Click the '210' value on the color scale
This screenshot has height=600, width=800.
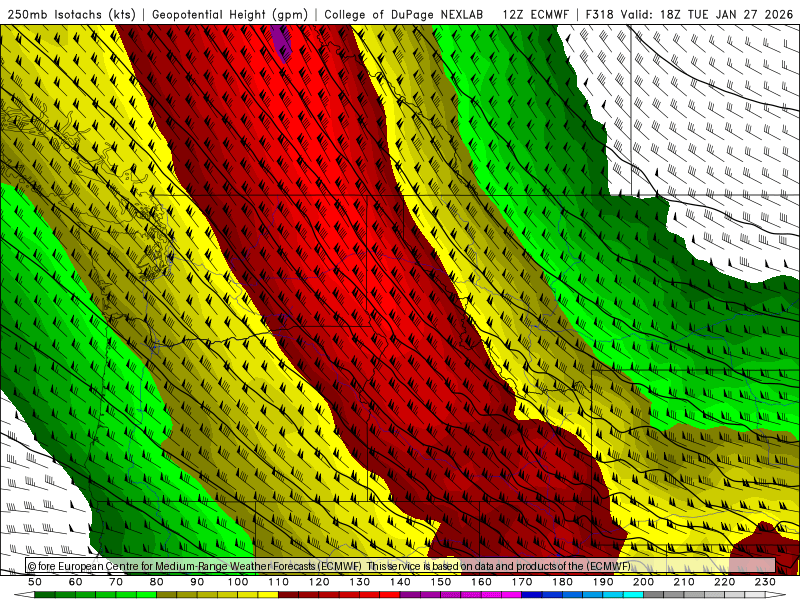(684, 582)
